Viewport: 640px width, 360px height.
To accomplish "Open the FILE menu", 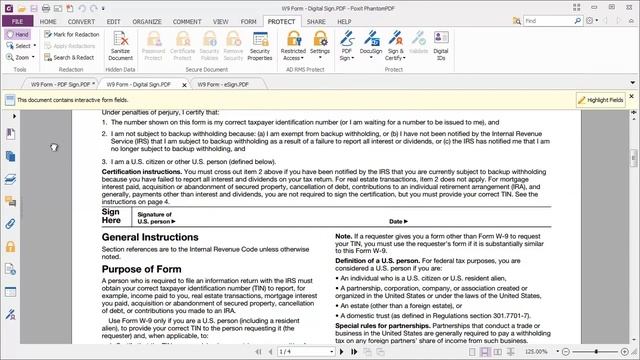I will click(x=18, y=21).
